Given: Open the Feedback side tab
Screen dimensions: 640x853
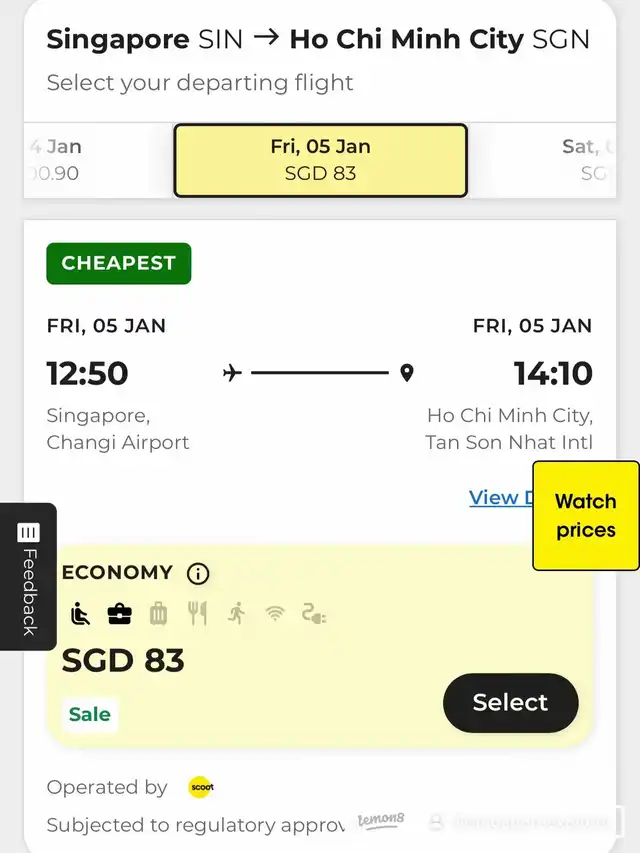Looking at the screenshot, I should [28, 577].
